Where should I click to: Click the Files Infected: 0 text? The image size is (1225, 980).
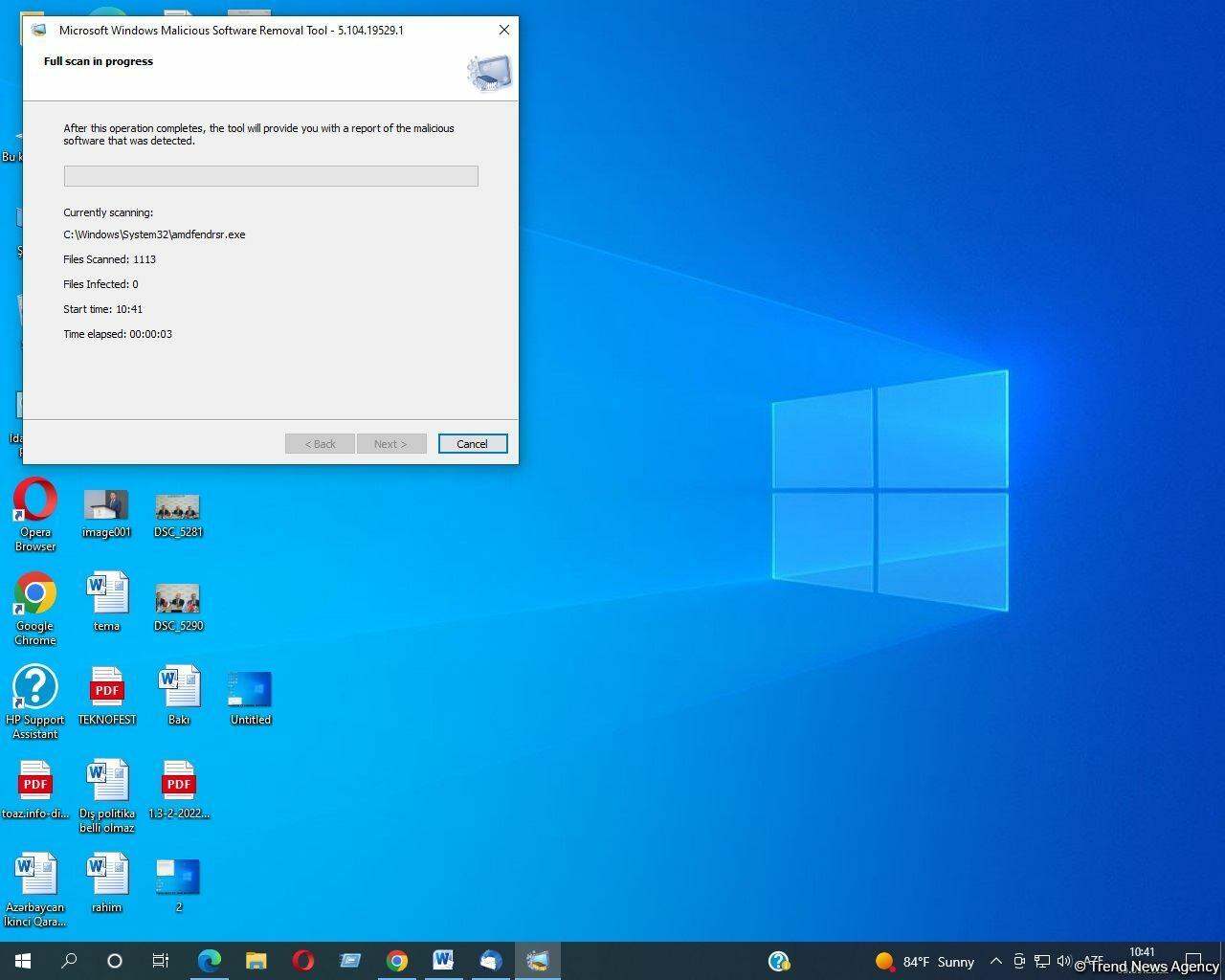click(100, 284)
